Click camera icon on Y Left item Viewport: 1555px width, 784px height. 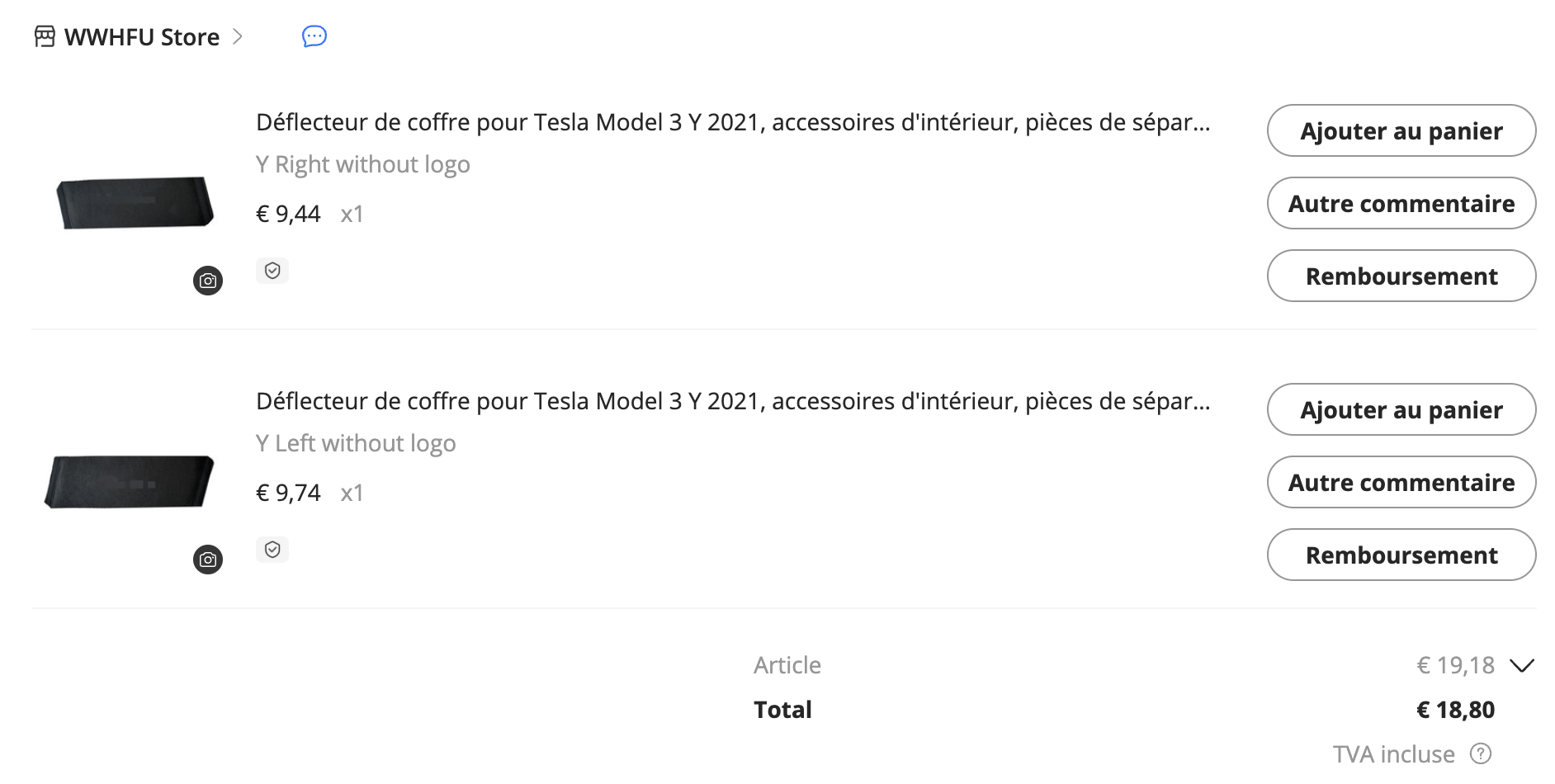[208, 560]
